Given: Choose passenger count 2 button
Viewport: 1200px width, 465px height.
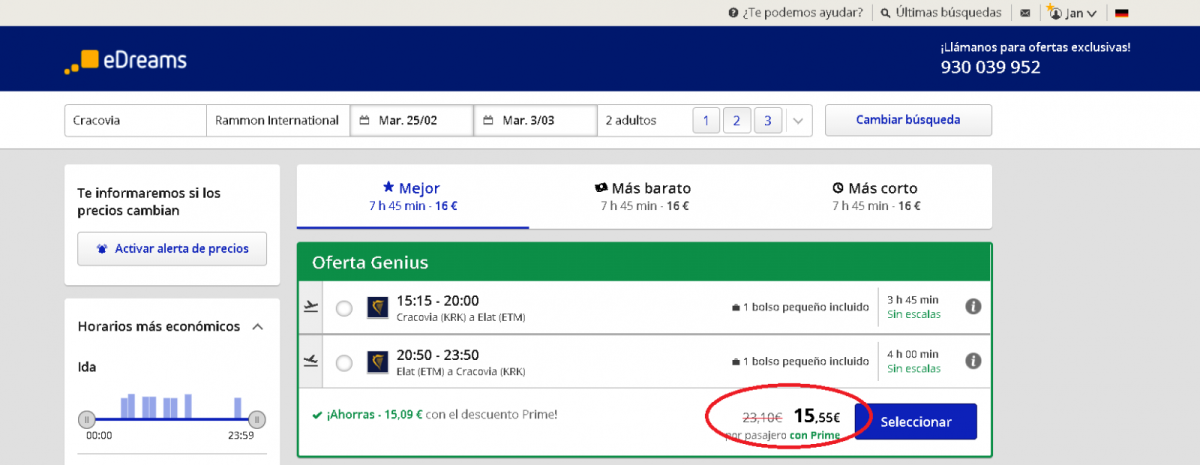Looking at the screenshot, I should pyautogui.click(x=736, y=121).
